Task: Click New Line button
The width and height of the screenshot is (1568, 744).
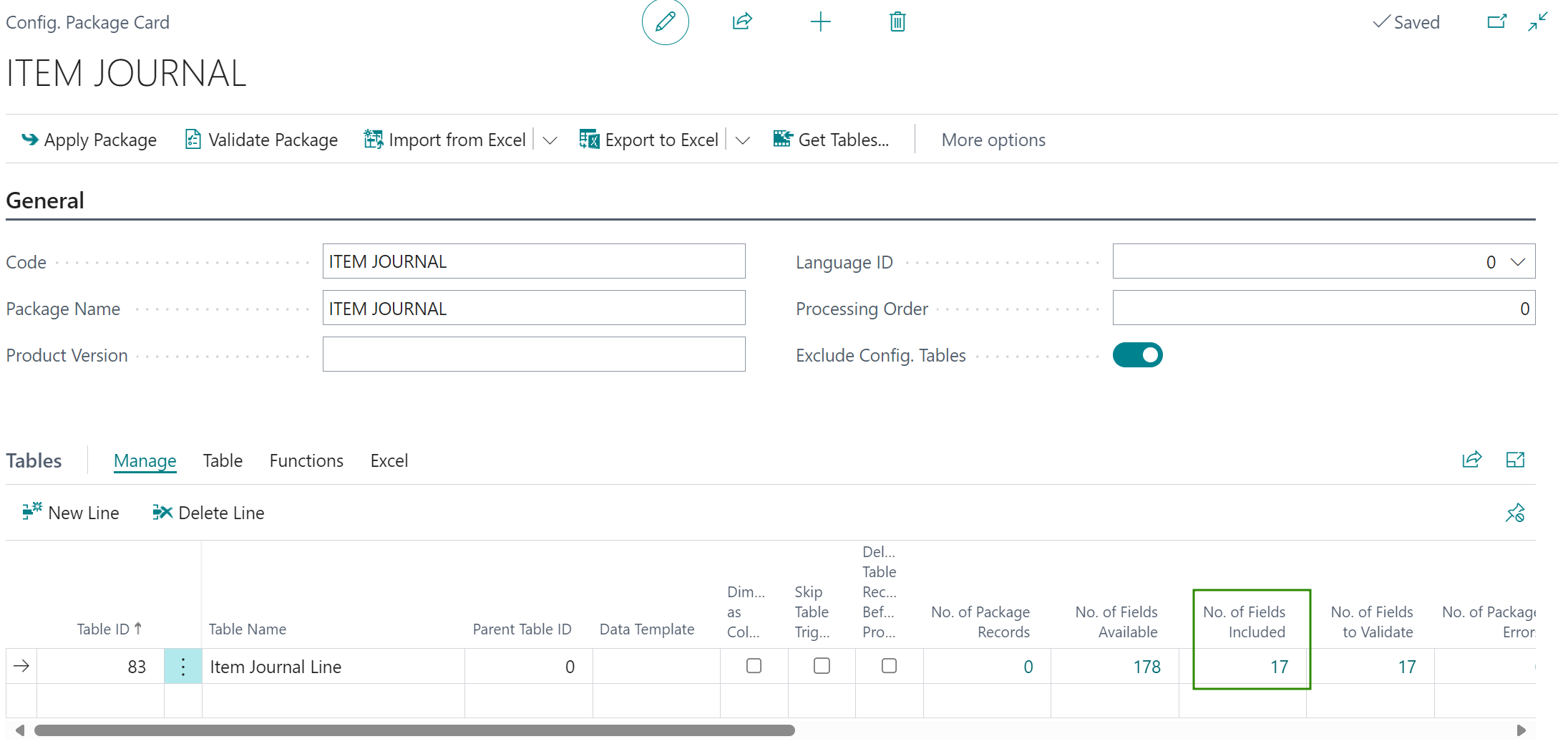Action: (71, 513)
